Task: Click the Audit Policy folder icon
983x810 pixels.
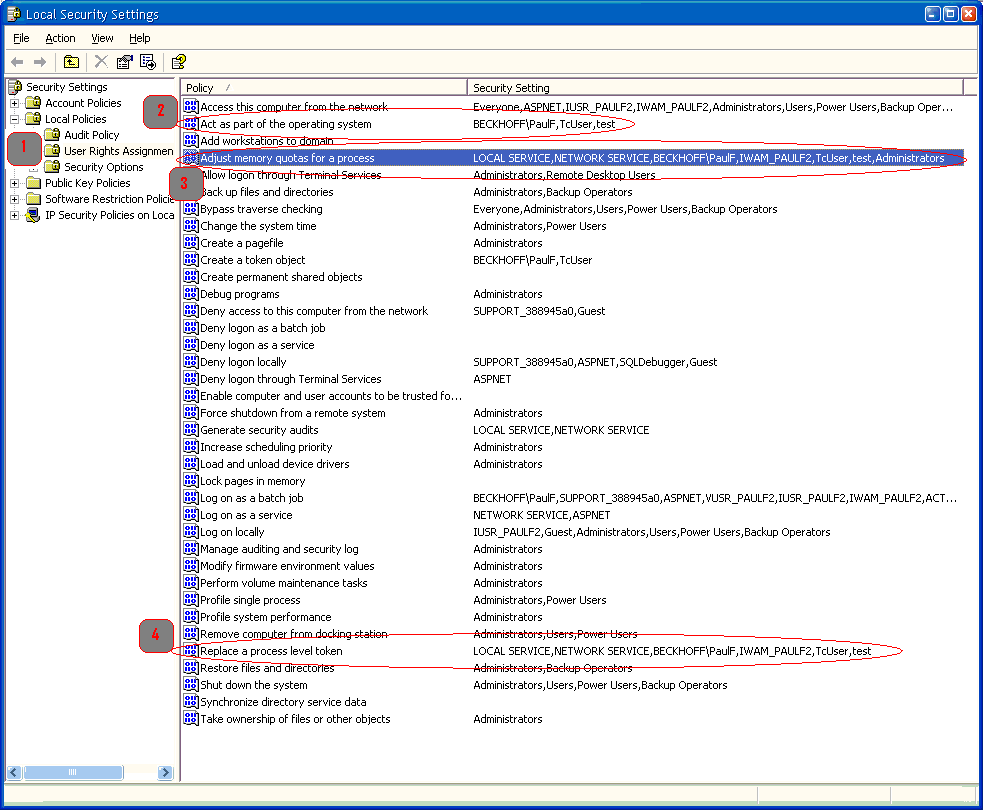Action: click(53, 135)
